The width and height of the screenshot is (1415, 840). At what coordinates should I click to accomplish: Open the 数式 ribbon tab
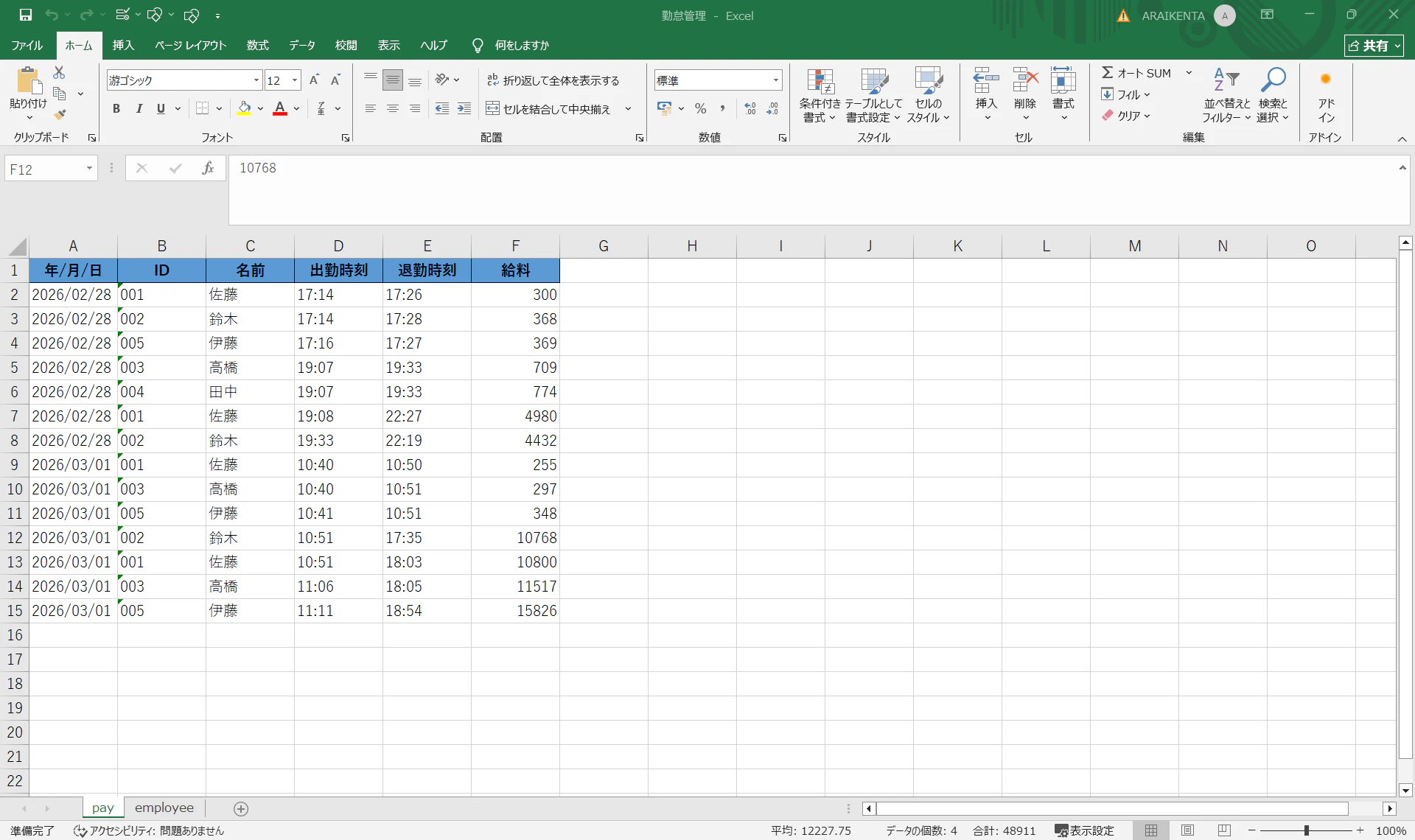257,45
